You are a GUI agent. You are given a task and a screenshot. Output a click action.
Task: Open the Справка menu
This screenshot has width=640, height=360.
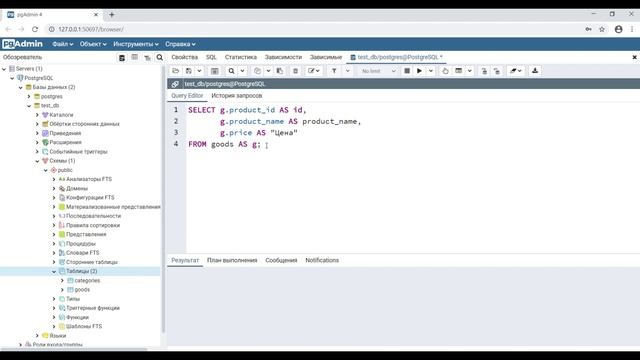180,44
